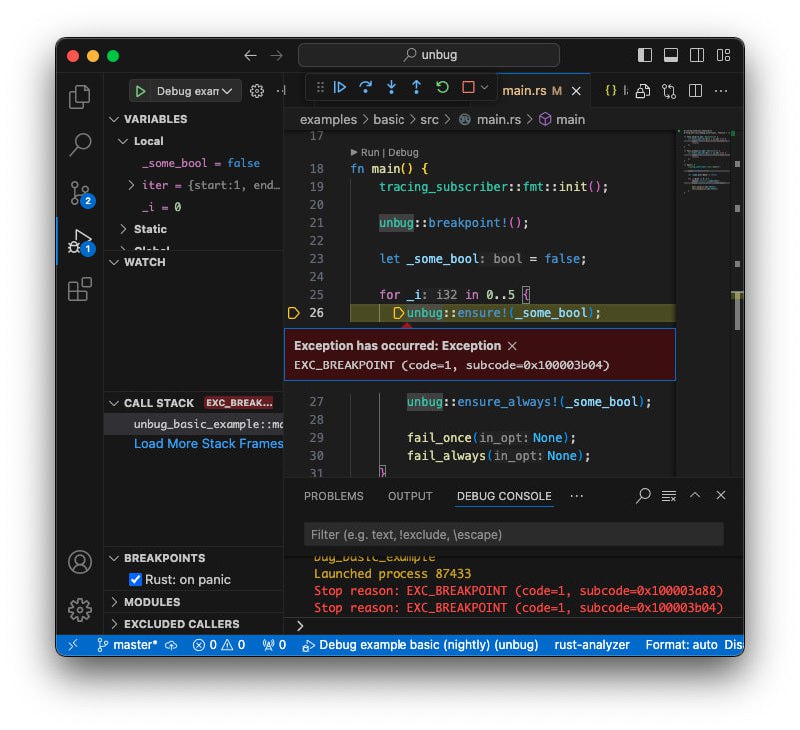Click the split editor icon
The image size is (800, 730).
pos(695,90)
